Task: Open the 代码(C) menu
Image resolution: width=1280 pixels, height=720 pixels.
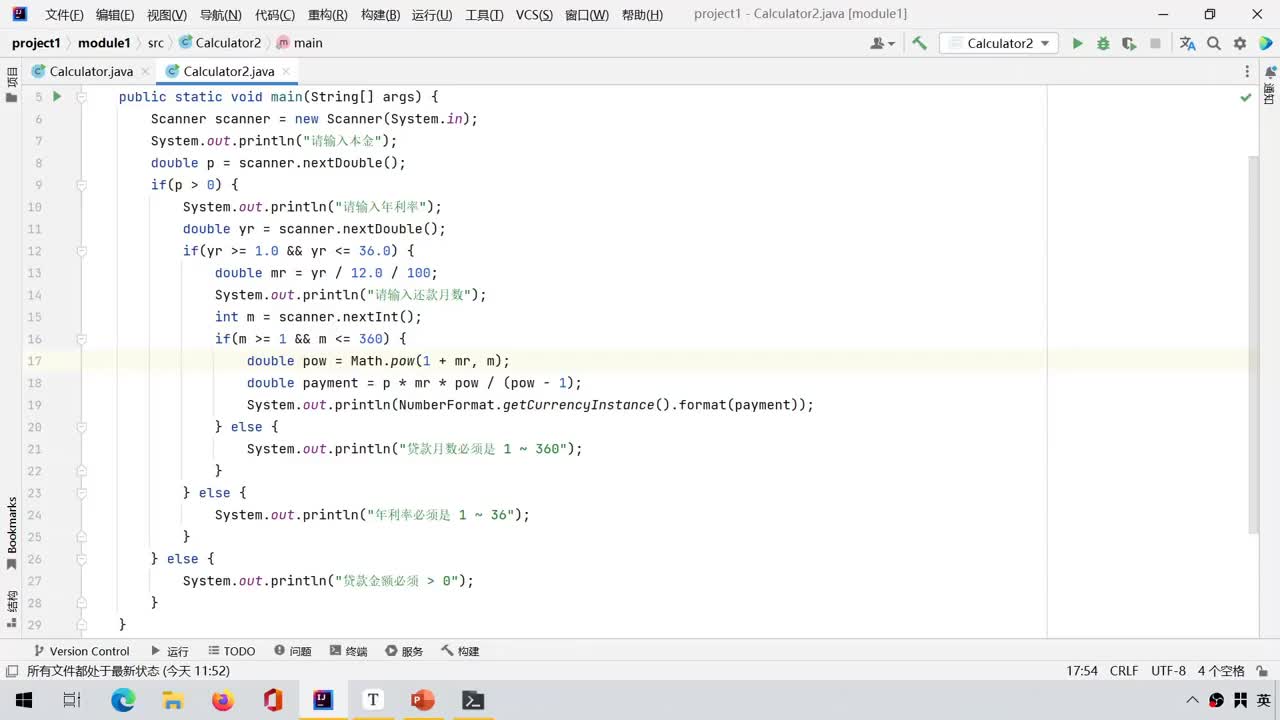Action: click(275, 15)
